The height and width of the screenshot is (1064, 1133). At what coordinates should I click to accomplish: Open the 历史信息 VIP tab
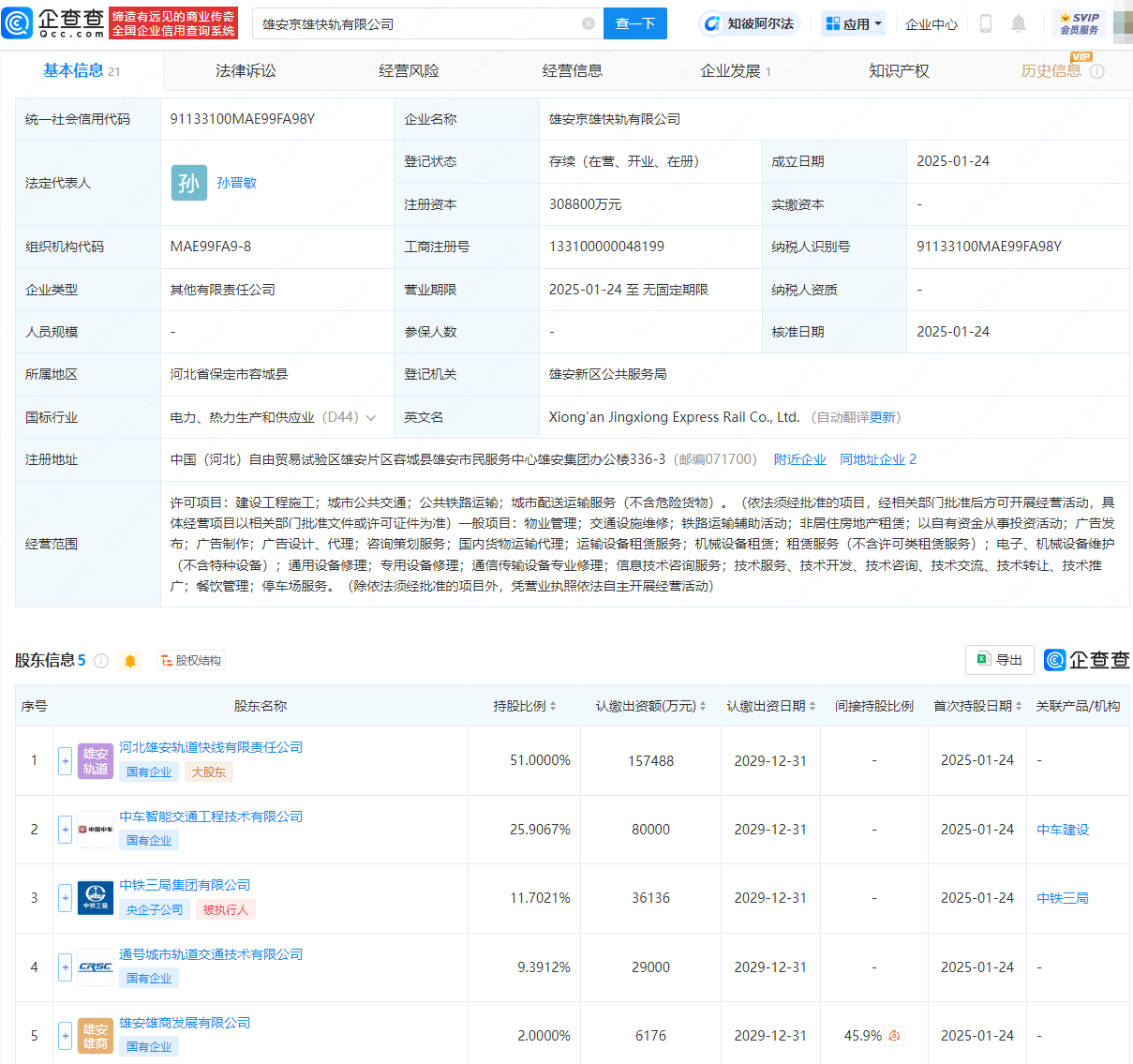[x=1051, y=71]
